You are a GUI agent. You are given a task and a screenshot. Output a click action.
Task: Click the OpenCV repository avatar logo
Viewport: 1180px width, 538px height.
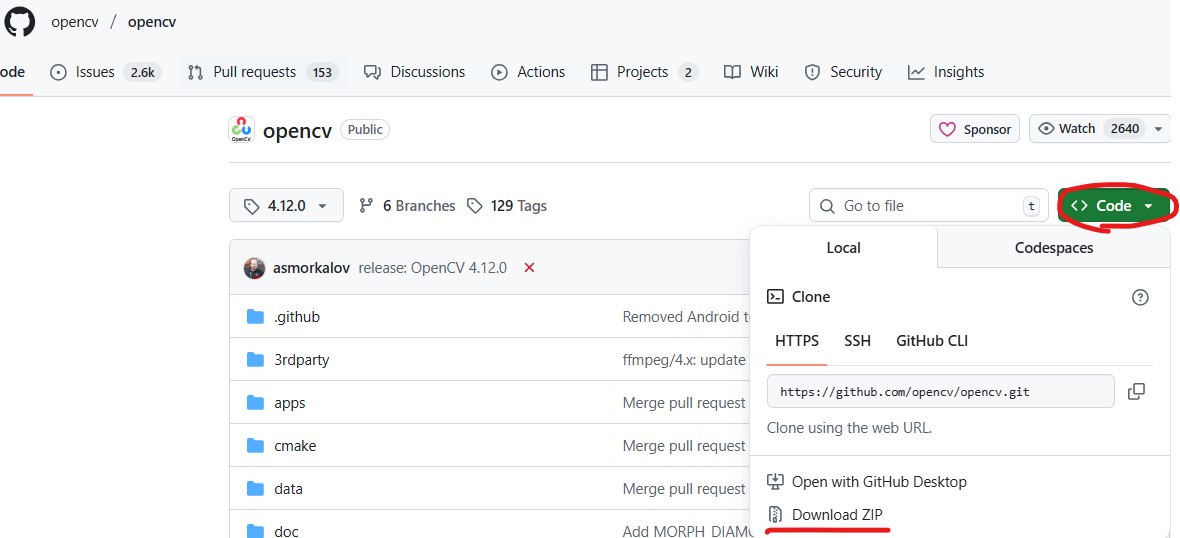tap(242, 129)
